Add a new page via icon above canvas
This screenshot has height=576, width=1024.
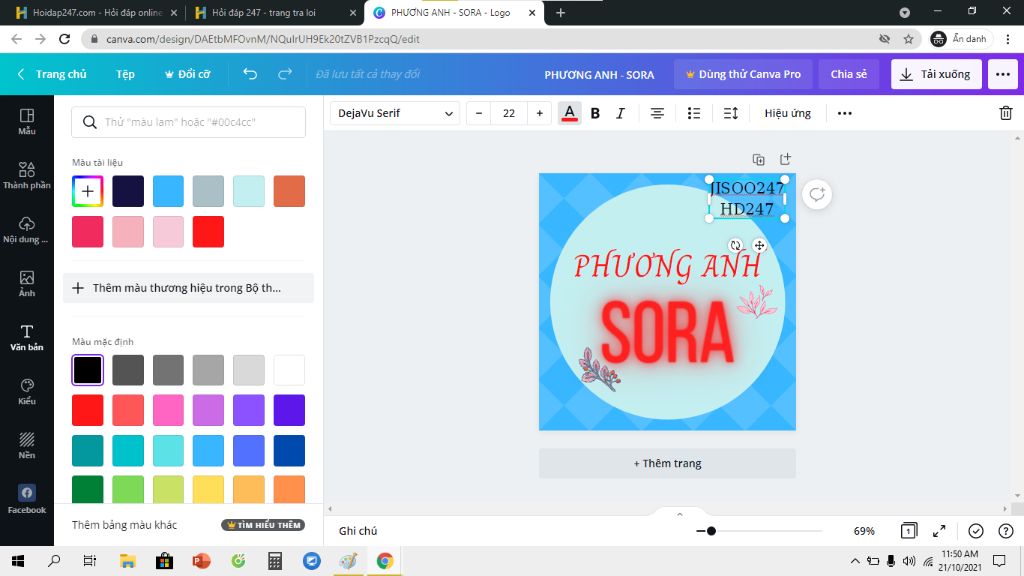(x=785, y=159)
